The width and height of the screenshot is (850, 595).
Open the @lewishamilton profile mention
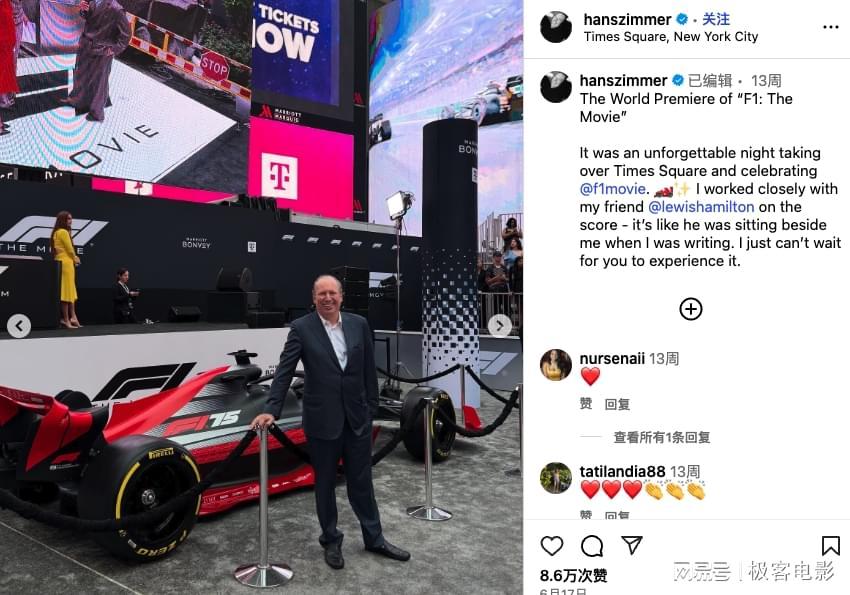(701, 206)
